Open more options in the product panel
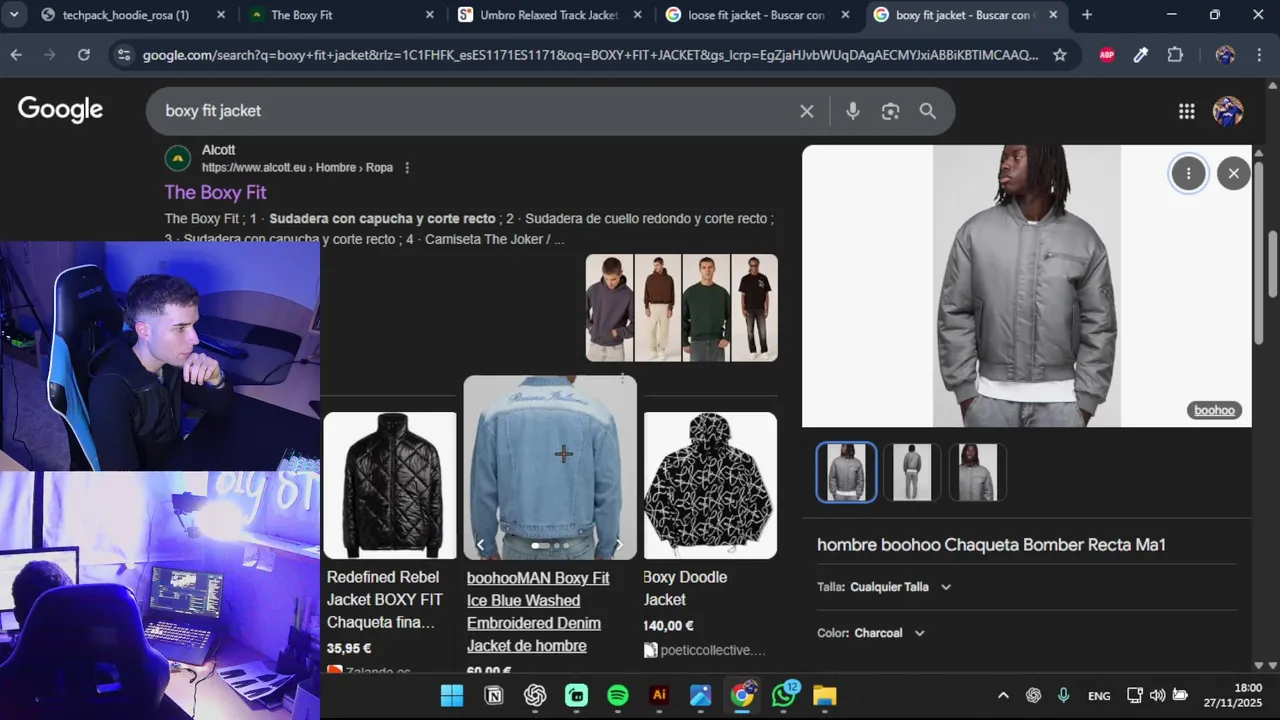Viewport: 1280px width, 720px height. [x=1188, y=173]
